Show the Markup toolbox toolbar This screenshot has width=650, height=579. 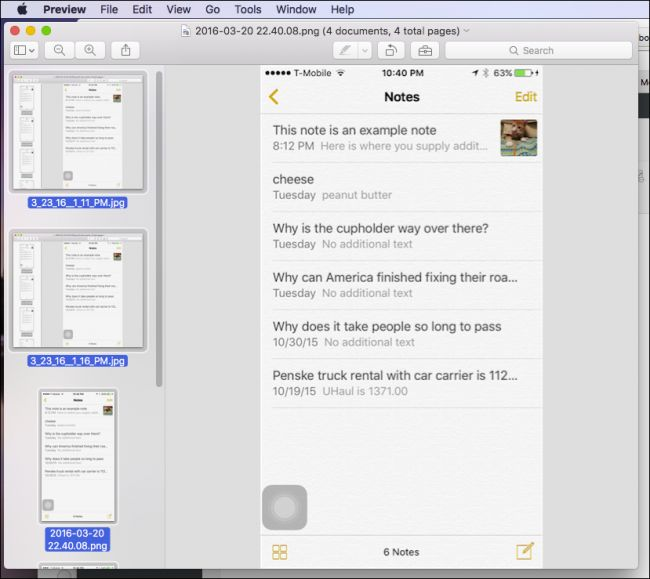tap(425, 51)
